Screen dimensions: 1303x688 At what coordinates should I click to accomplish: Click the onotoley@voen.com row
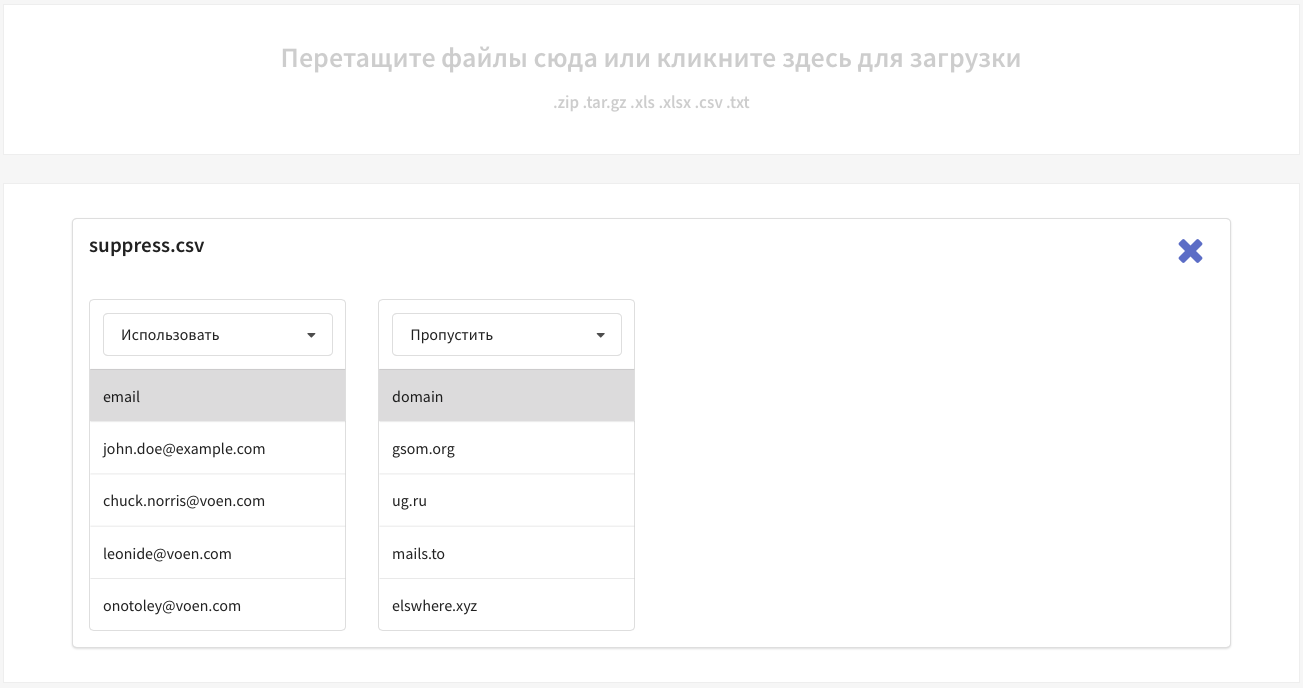(x=218, y=605)
